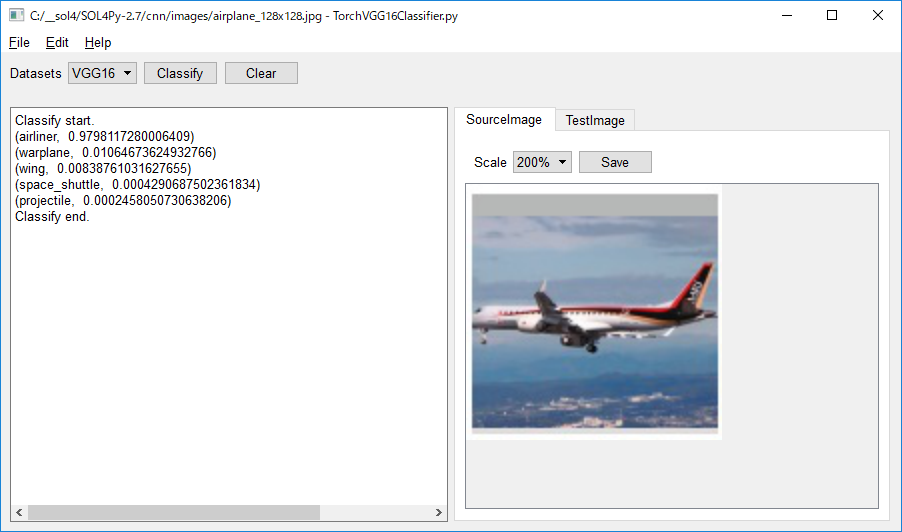Click the wing result line
Viewport: 902px width, 532px height.
point(103,169)
